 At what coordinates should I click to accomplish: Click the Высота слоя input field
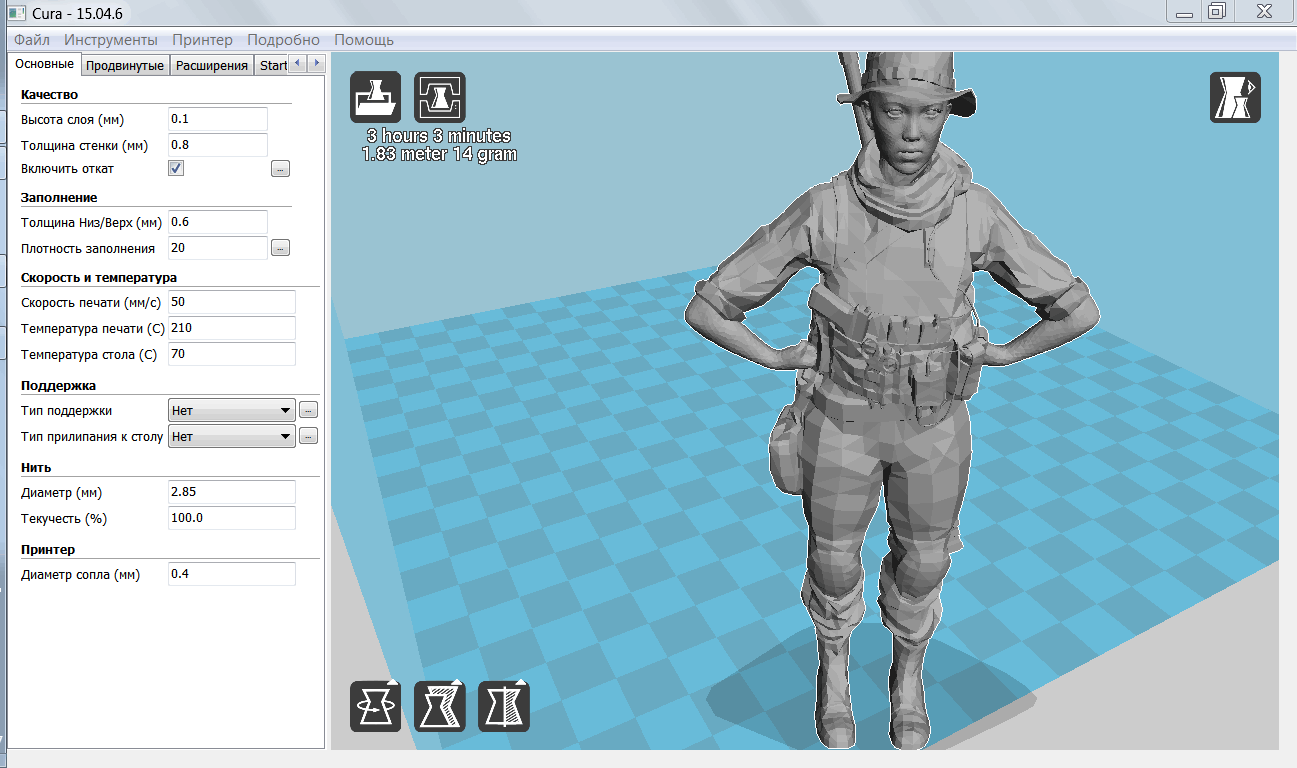218,119
